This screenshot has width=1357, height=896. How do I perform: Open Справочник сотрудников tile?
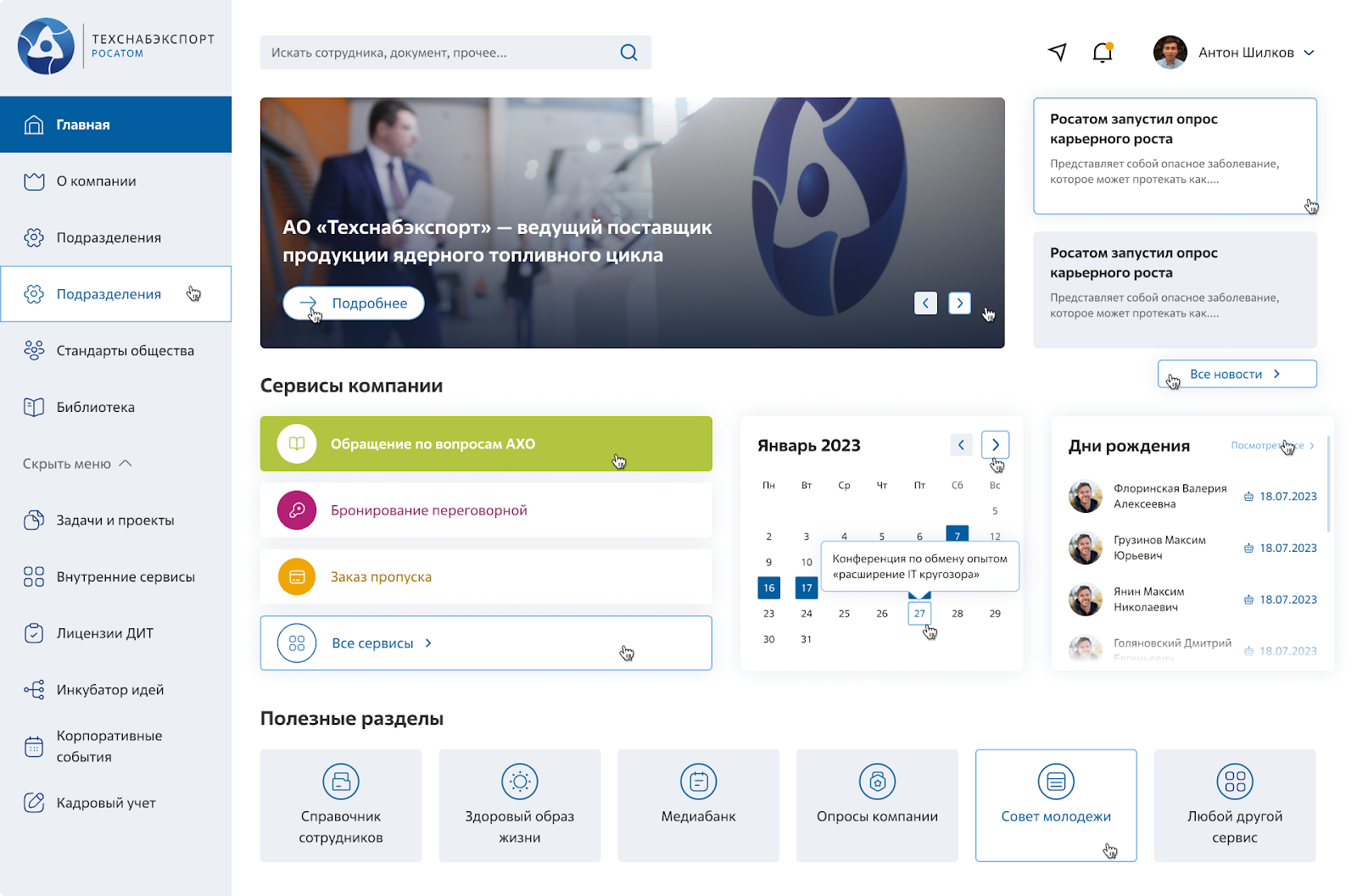tap(341, 804)
